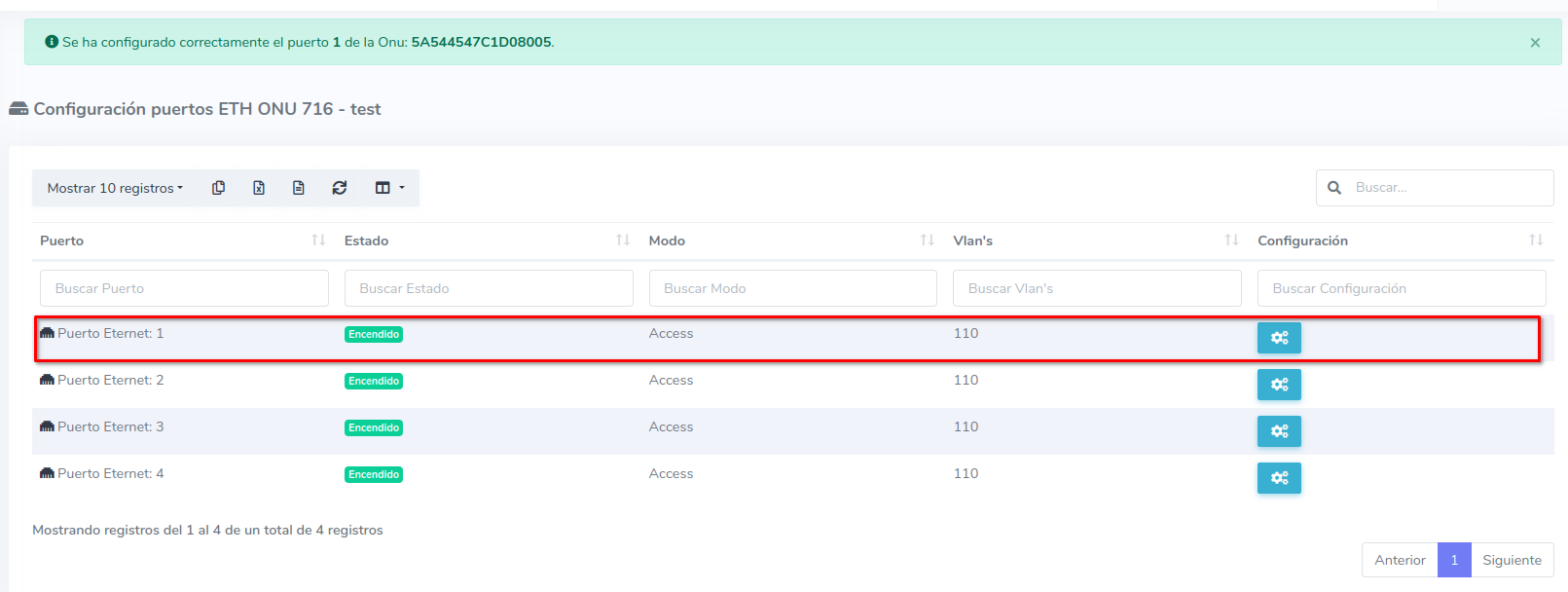Open configuration gears for Puerto Eternet 1
Image resolution: width=1568 pixels, height=592 pixels.
[1279, 338]
